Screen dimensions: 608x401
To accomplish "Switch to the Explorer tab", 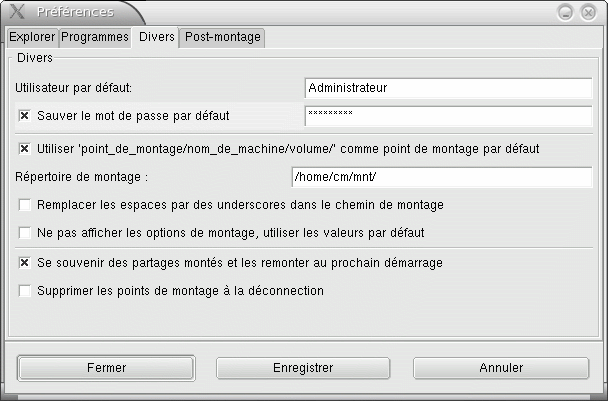I will tap(33, 37).
